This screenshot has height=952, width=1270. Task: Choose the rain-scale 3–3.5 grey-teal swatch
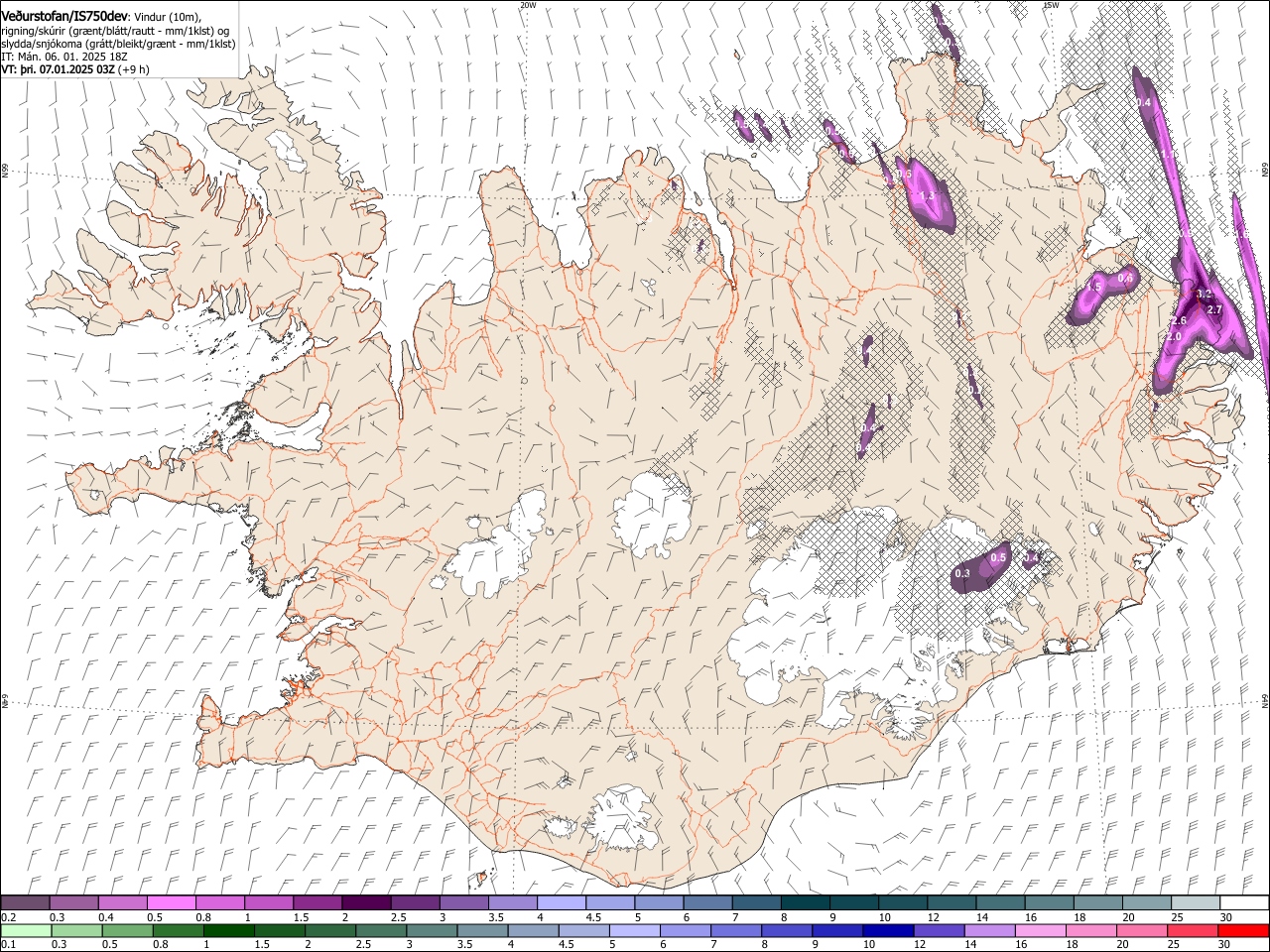[x=431, y=930]
